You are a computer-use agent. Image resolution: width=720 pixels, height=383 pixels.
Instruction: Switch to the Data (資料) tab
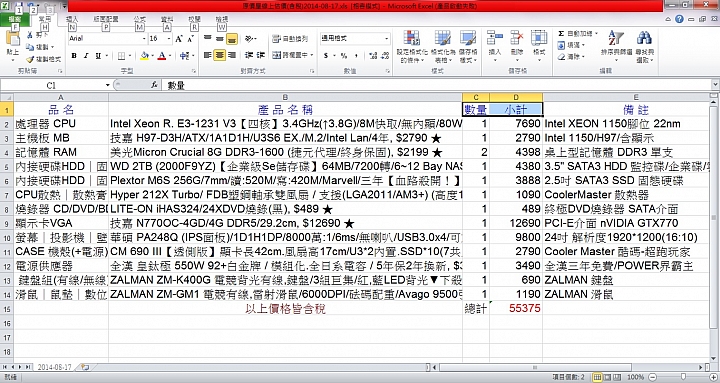(x=167, y=19)
